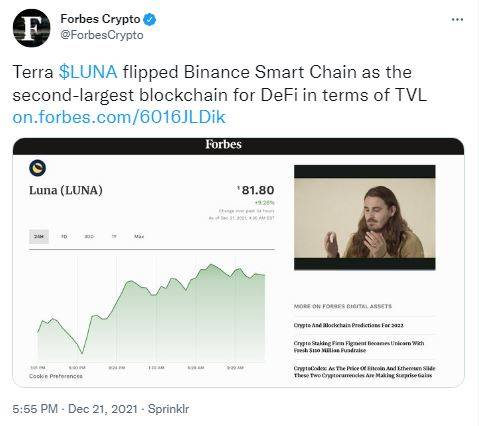Select the 30D chart range tab
This screenshot has width=479, height=426.
click(89, 236)
